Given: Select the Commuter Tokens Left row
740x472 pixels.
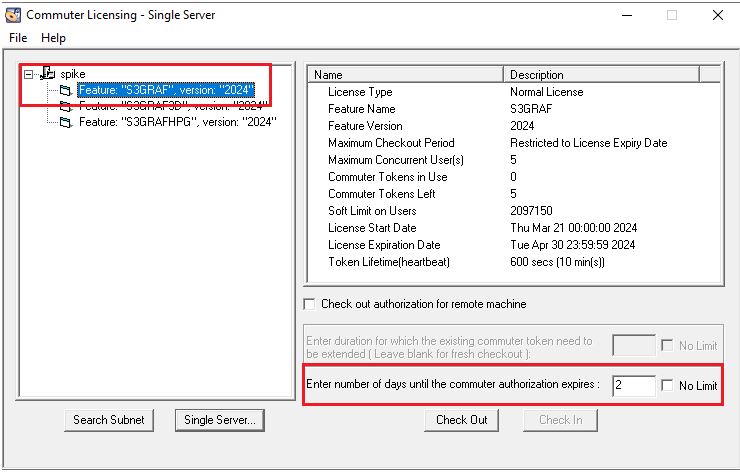Looking at the screenshot, I should (x=514, y=194).
